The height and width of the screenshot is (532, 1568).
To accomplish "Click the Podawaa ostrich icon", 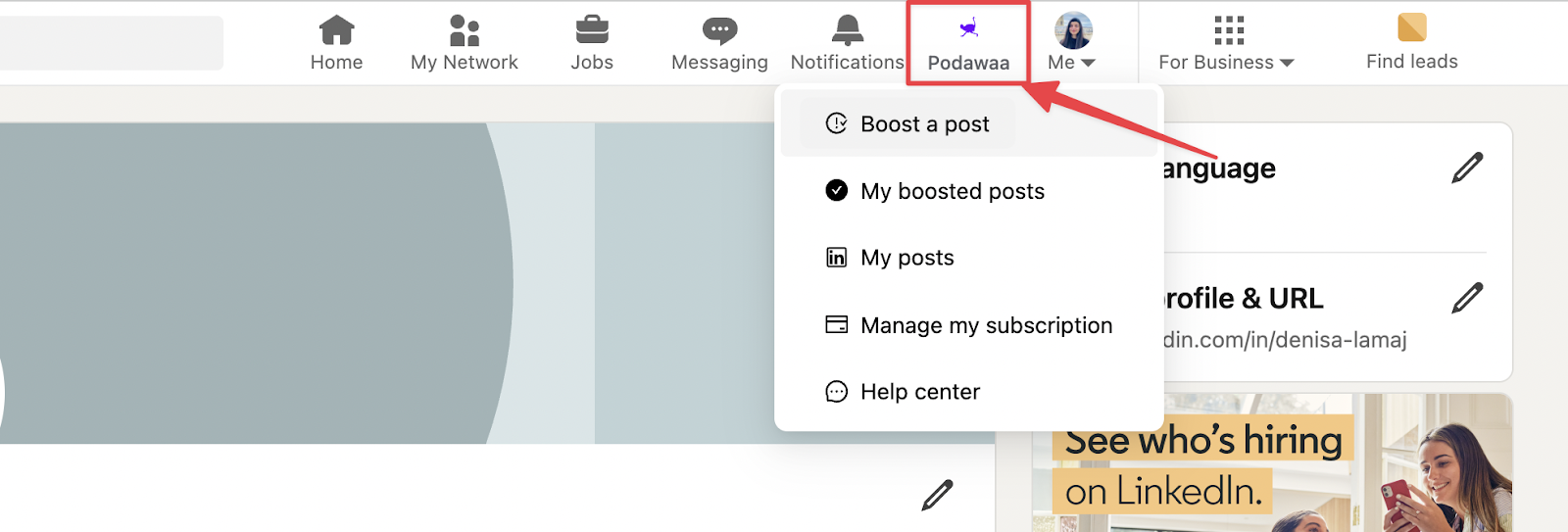I will tap(968, 27).
